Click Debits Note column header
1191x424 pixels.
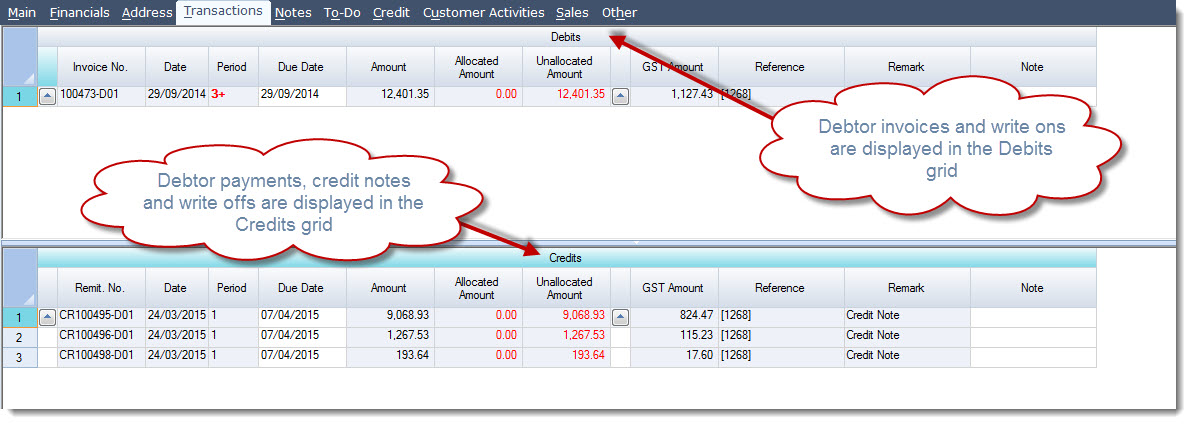[x=1033, y=67]
